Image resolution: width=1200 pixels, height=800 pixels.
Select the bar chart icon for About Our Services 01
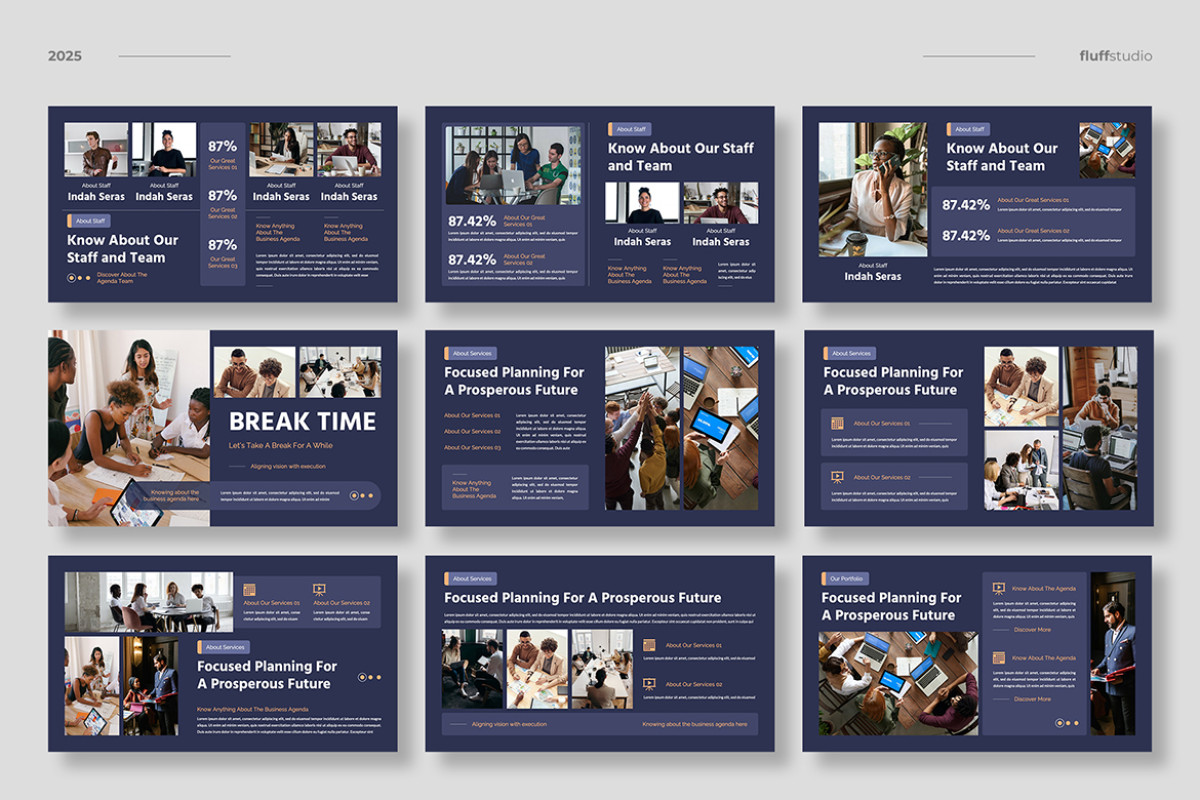tap(837, 422)
